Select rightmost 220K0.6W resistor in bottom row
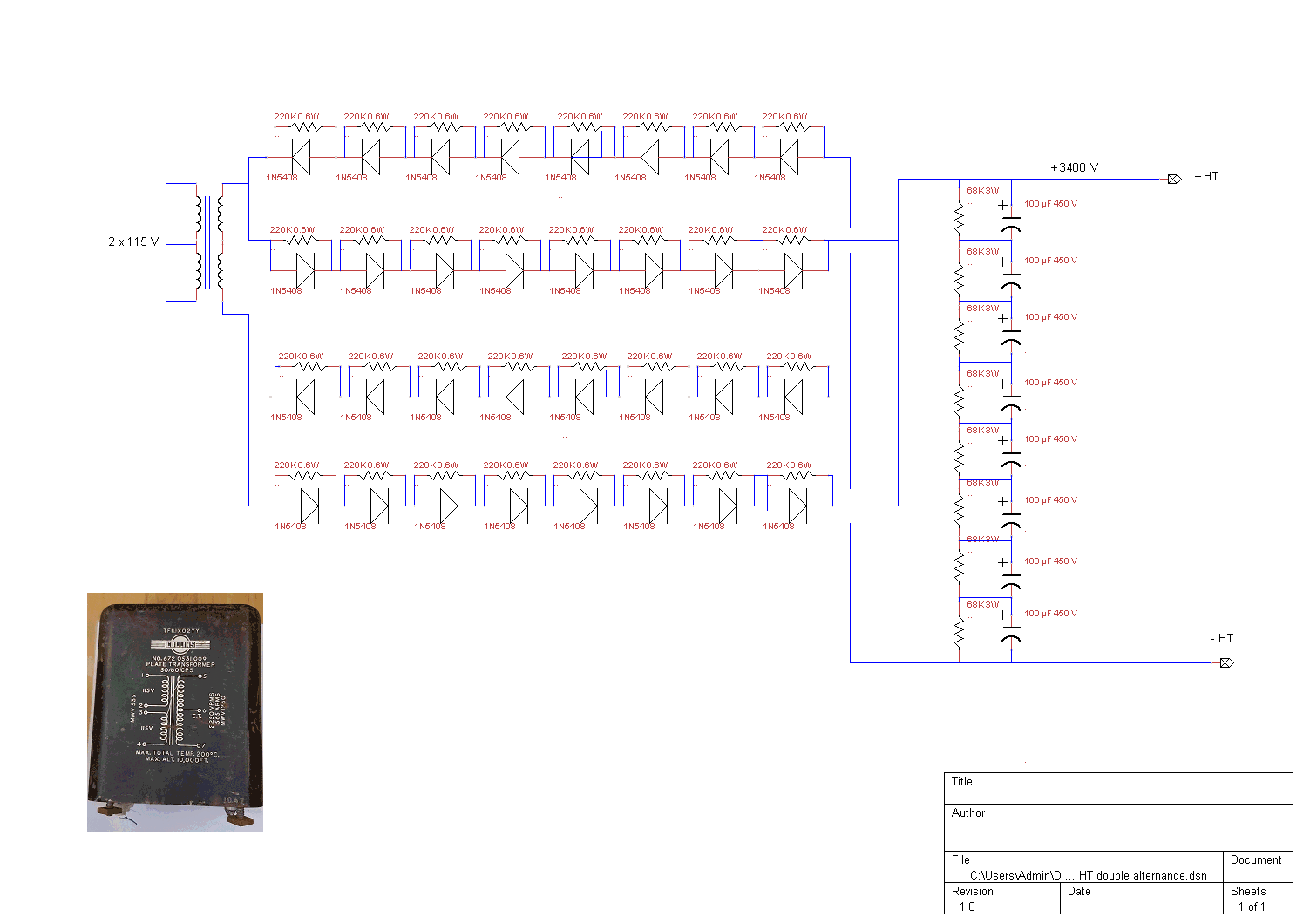 pyautogui.click(x=793, y=476)
